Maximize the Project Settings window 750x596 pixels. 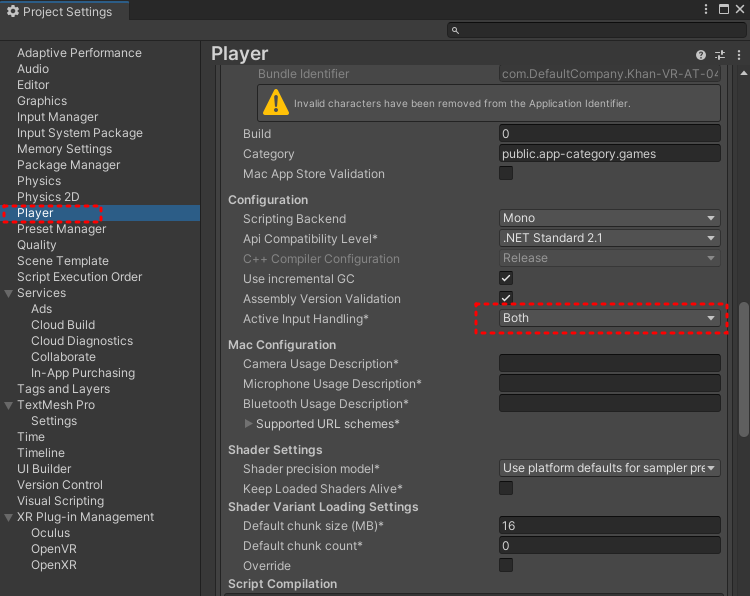point(724,9)
